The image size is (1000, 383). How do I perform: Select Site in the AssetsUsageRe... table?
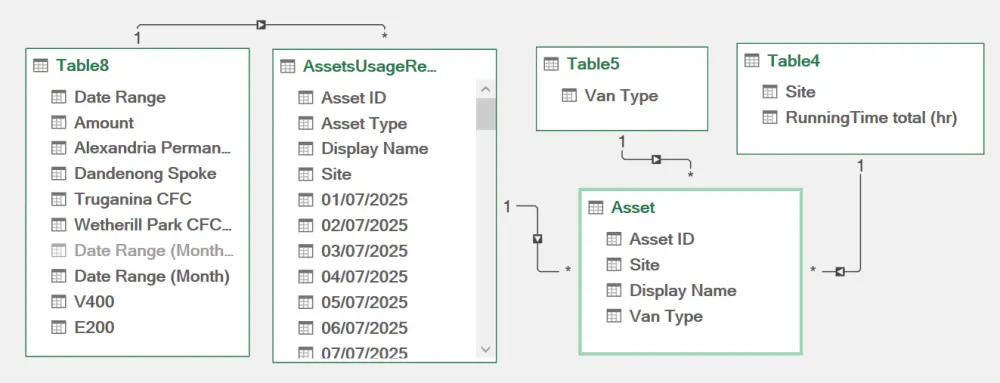click(x=336, y=174)
